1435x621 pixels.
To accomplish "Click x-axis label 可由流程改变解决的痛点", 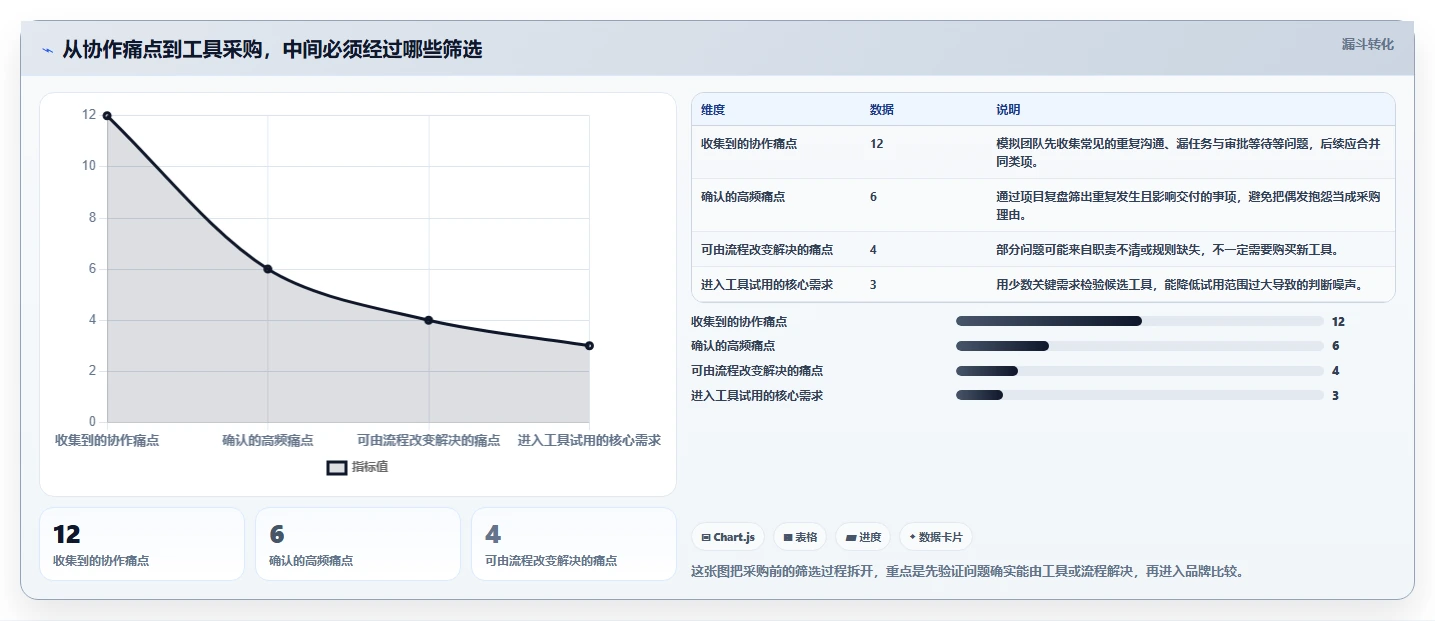I will [428, 440].
